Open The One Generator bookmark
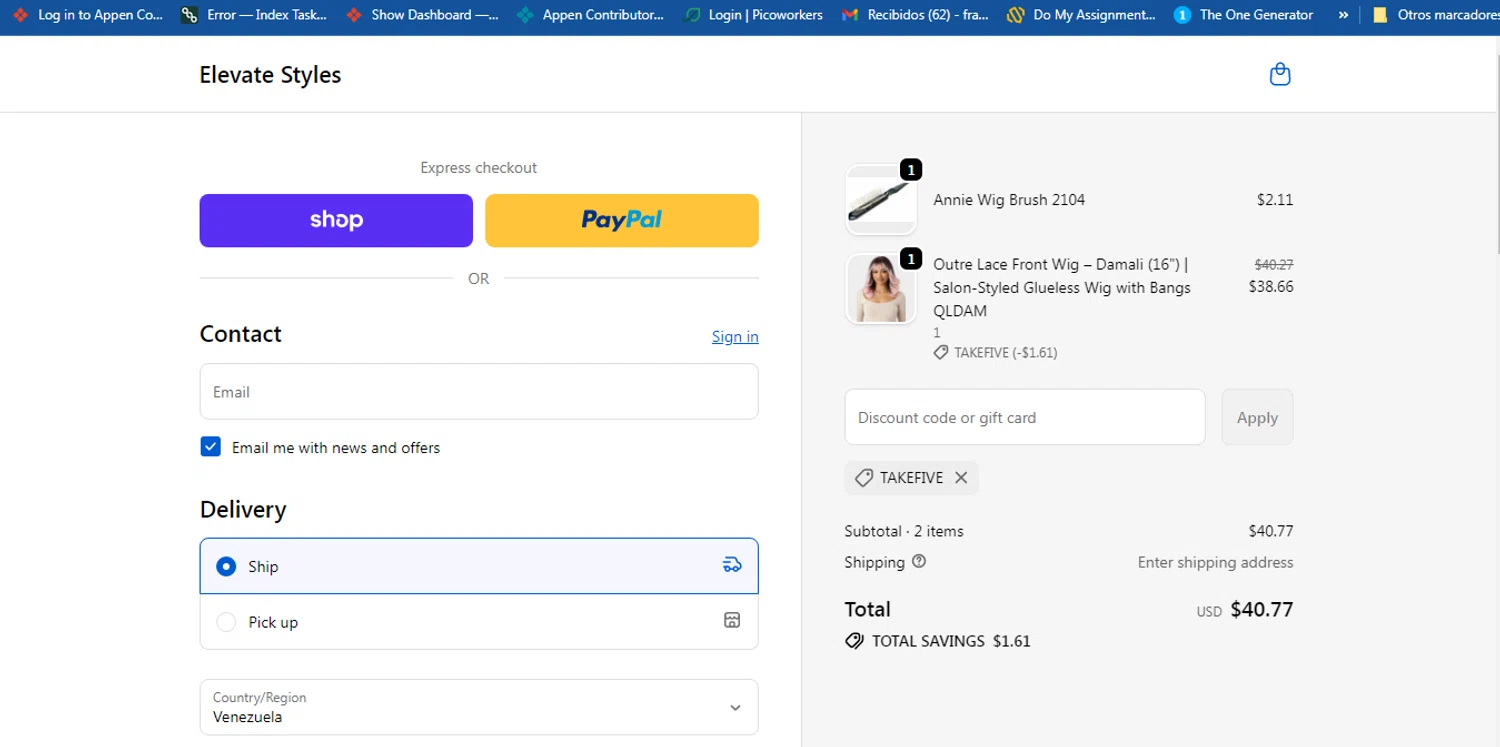 [1244, 15]
